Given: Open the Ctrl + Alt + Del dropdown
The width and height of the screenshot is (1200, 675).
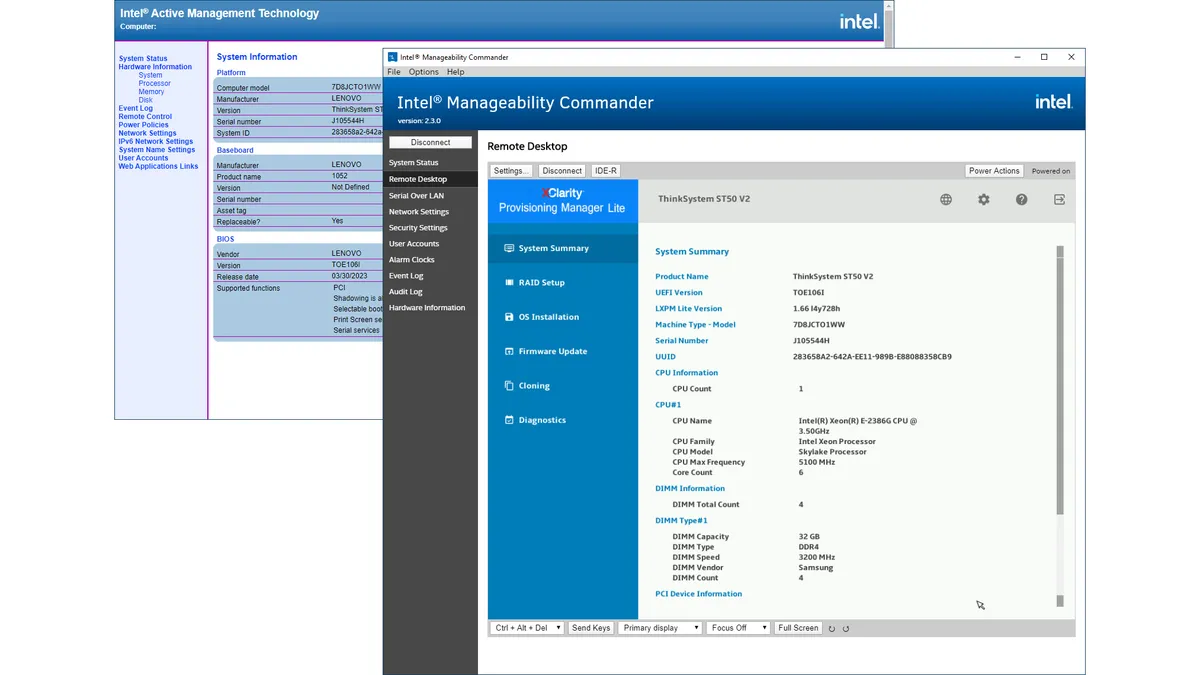Looking at the screenshot, I should [x=527, y=628].
